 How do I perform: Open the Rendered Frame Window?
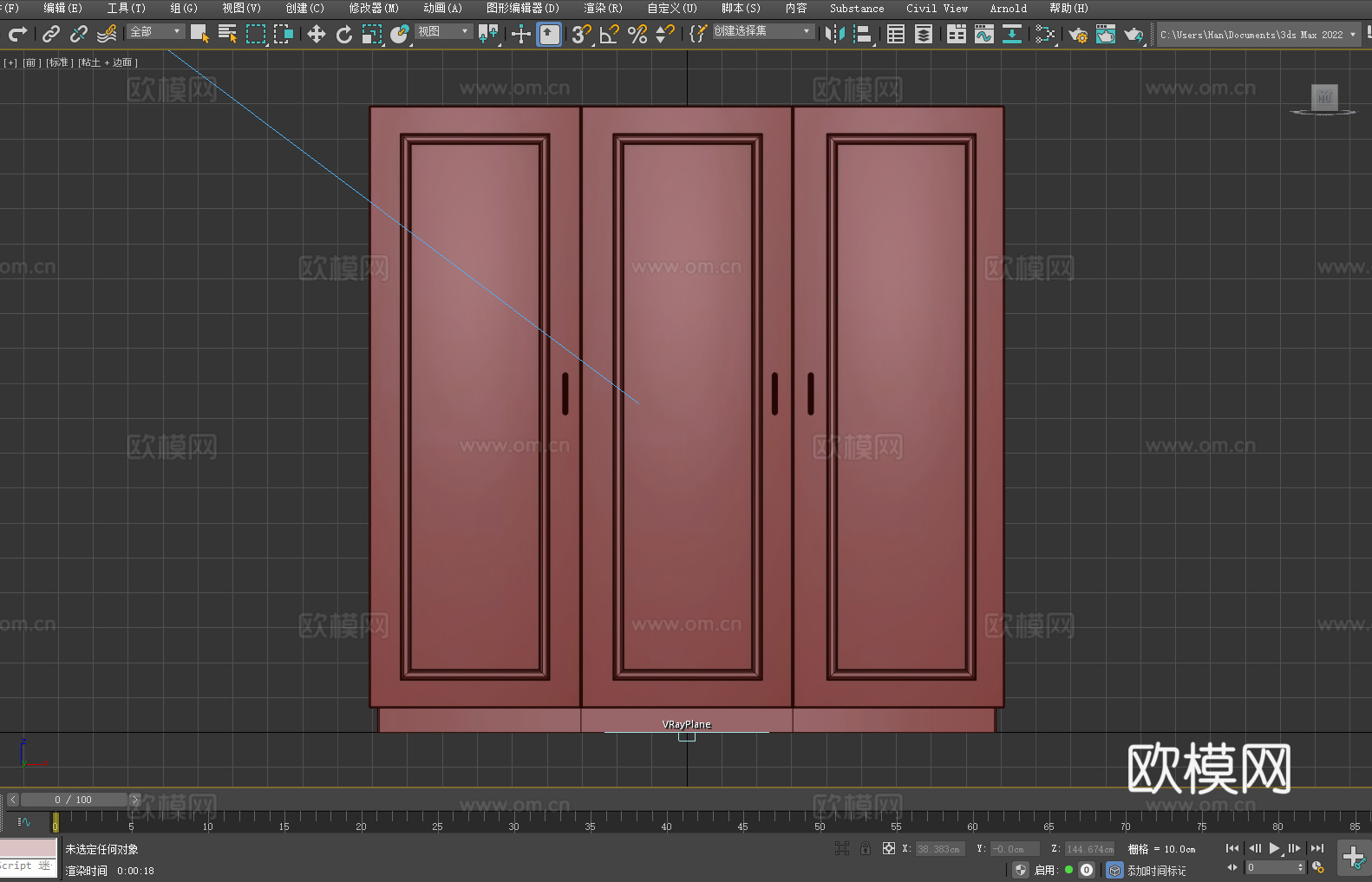click(x=1106, y=34)
